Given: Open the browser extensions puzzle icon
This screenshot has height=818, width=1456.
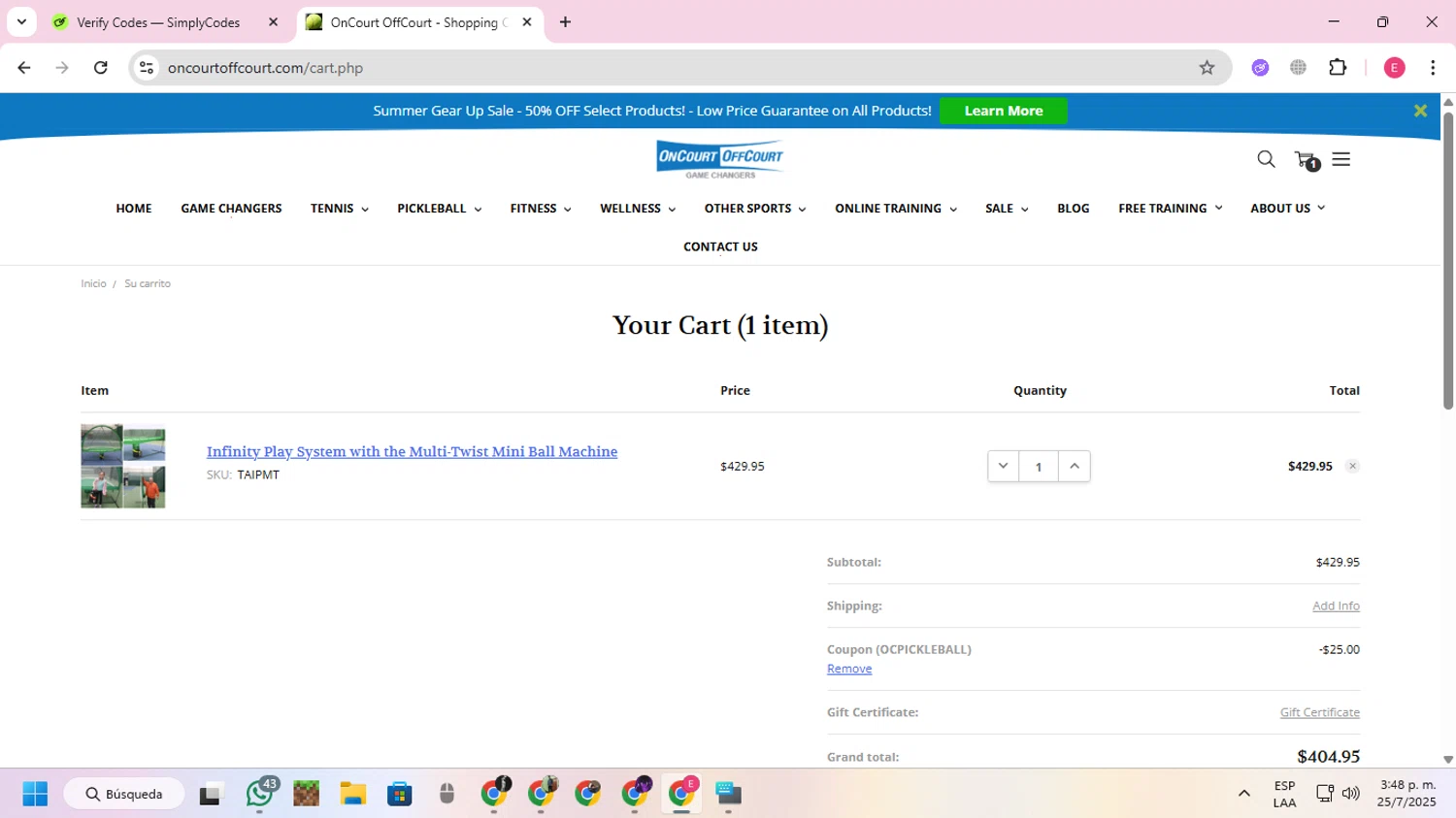Looking at the screenshot, I should coord(1338,68).
